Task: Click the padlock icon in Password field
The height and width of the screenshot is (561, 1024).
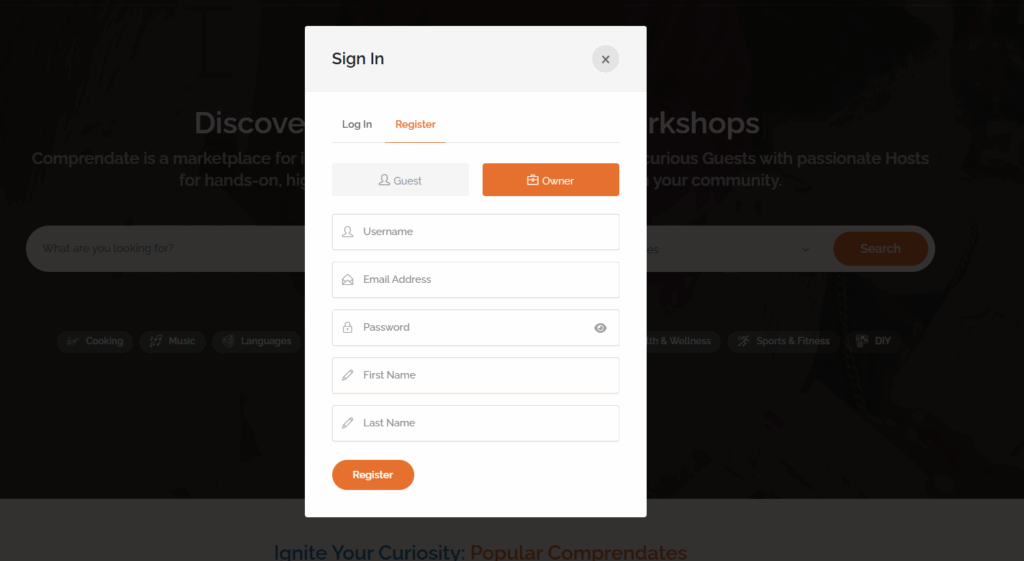Action: click(x=347, y=327)
